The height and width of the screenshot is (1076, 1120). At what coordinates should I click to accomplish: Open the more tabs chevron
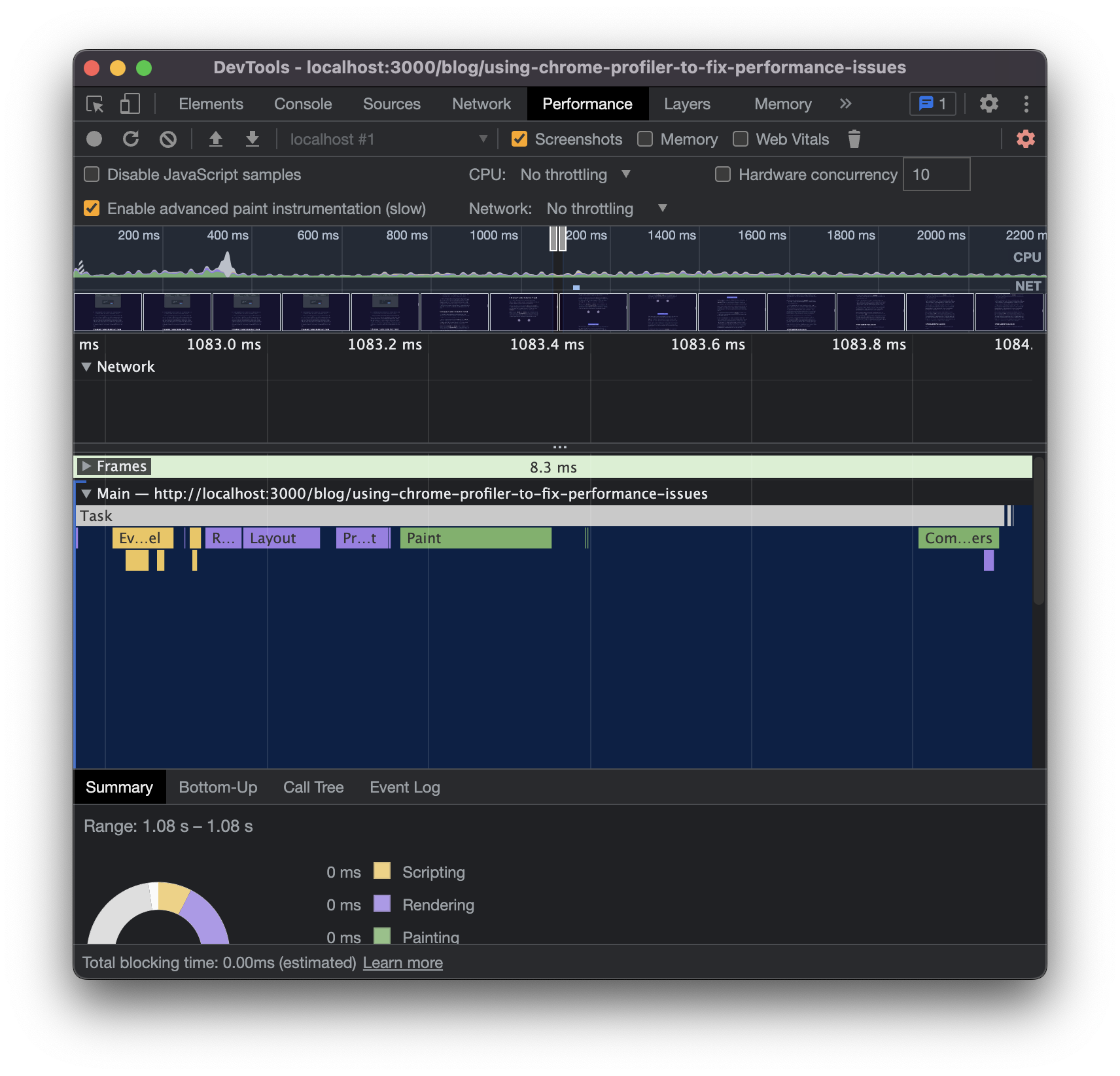pos(846,104)
